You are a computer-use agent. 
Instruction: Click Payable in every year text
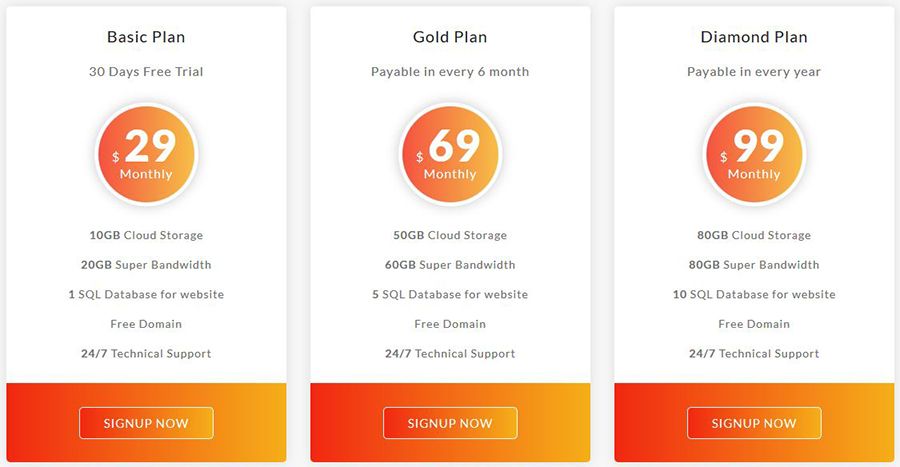click(x=754, y=72)
